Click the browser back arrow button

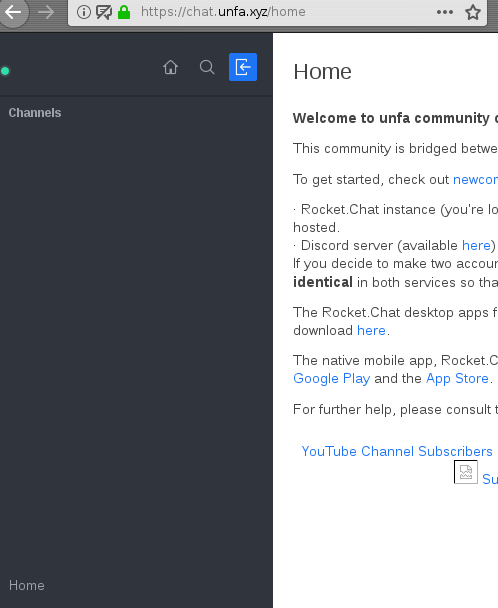[13, 12]
